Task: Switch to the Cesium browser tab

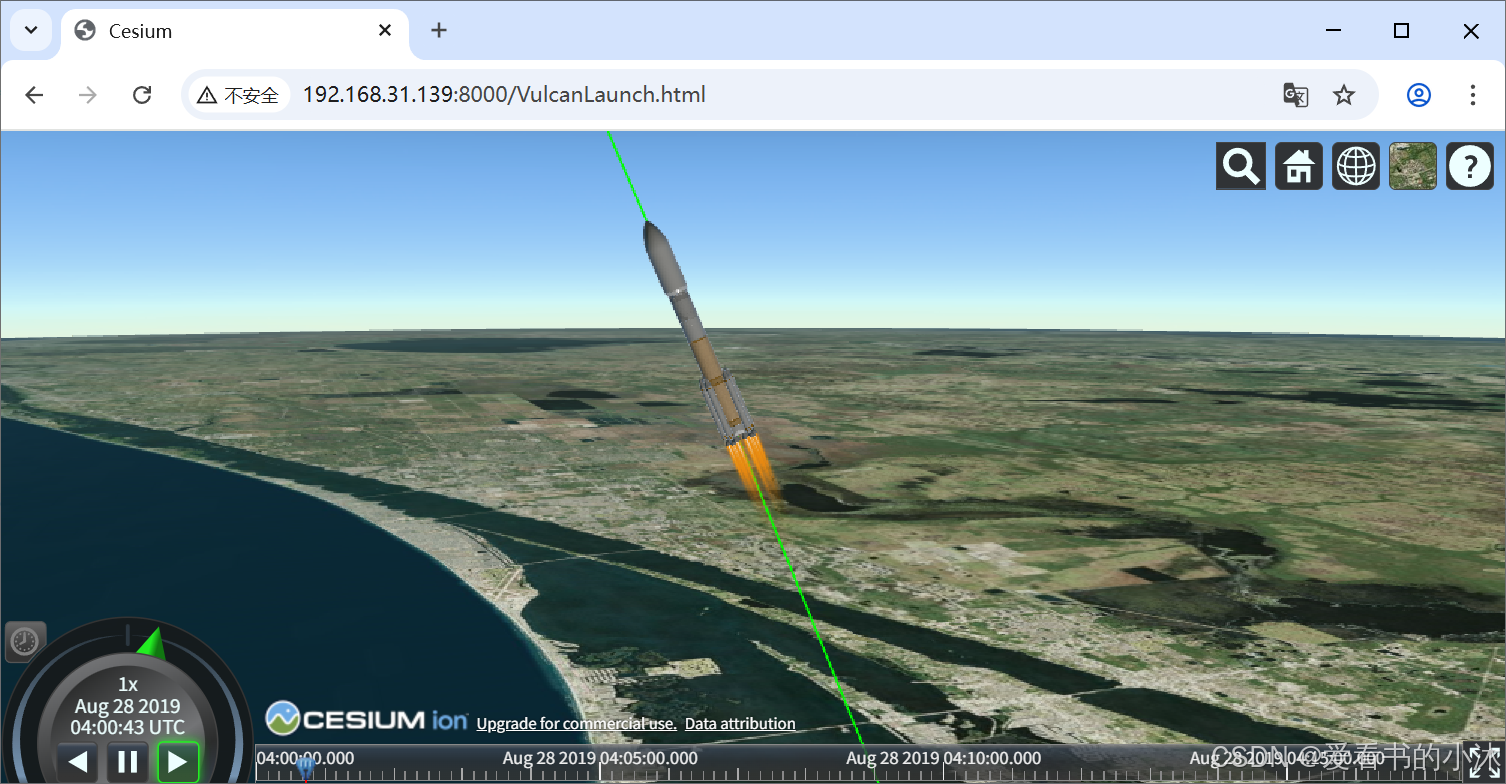Action: [235, 31]
